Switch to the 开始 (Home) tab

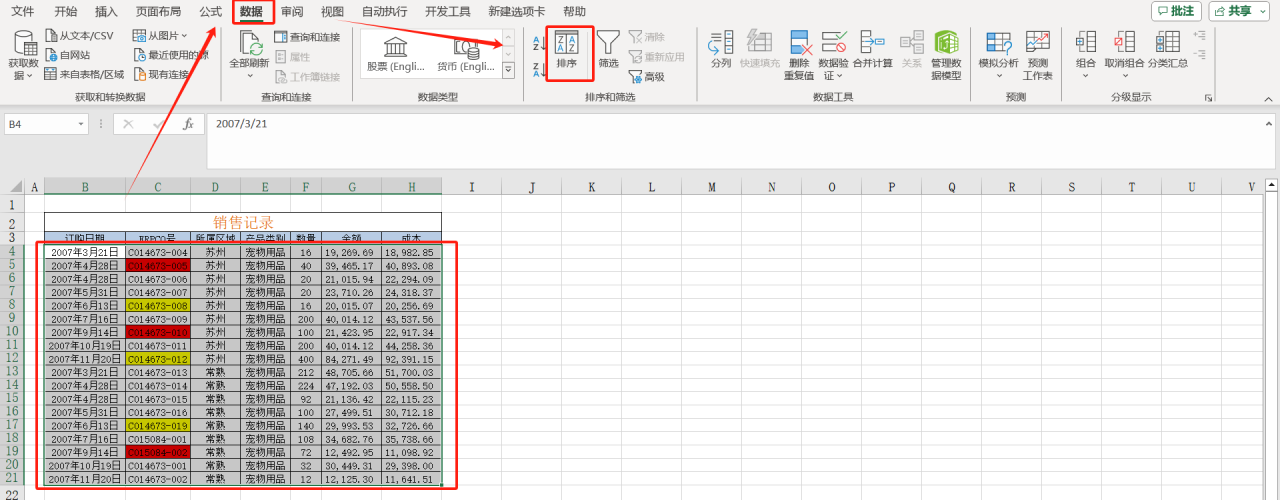(x=66, y=12)
